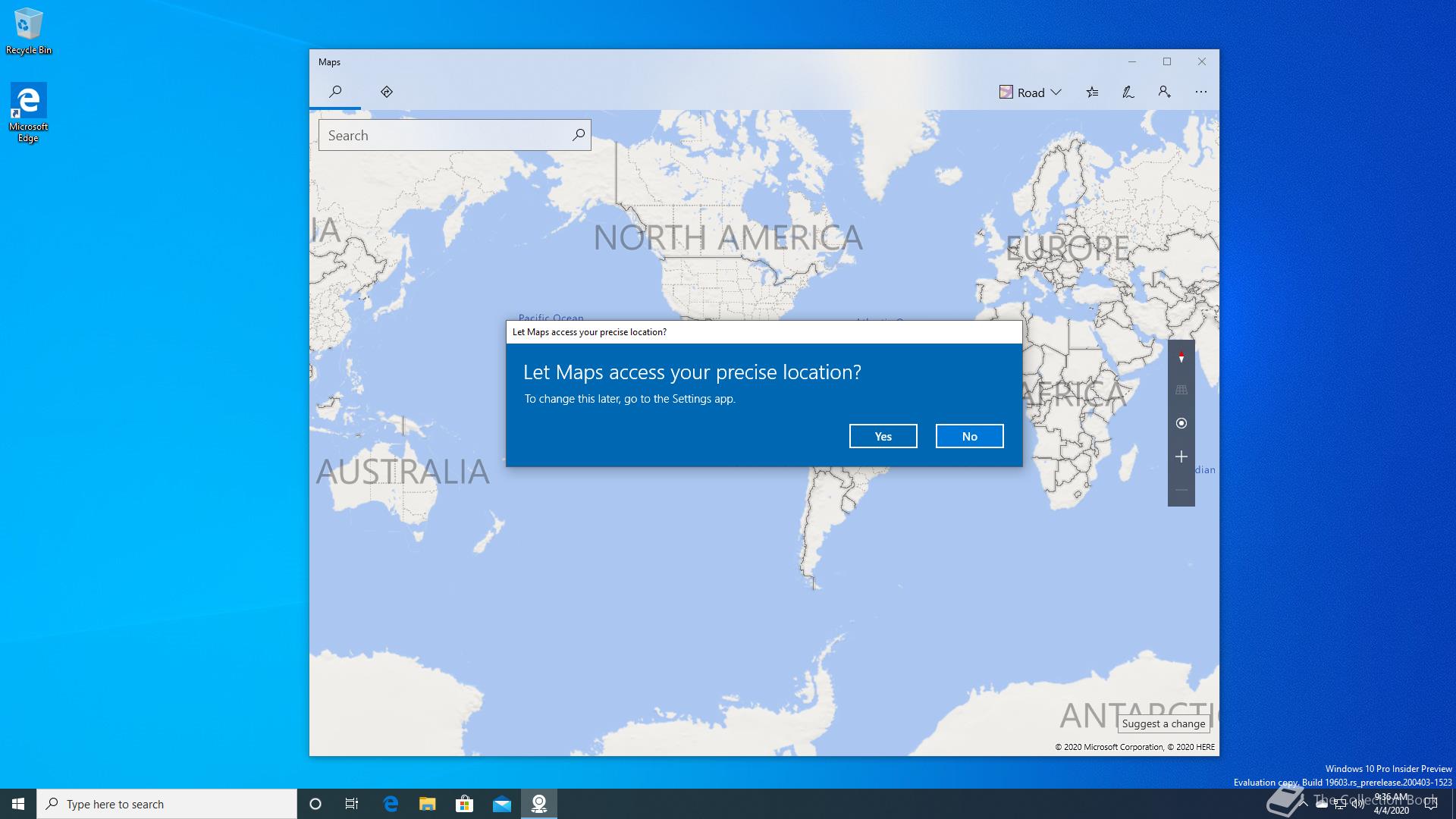The image size is (1456, 819).
Task: Maximize the Maps window
Action: pos(1167,61)
